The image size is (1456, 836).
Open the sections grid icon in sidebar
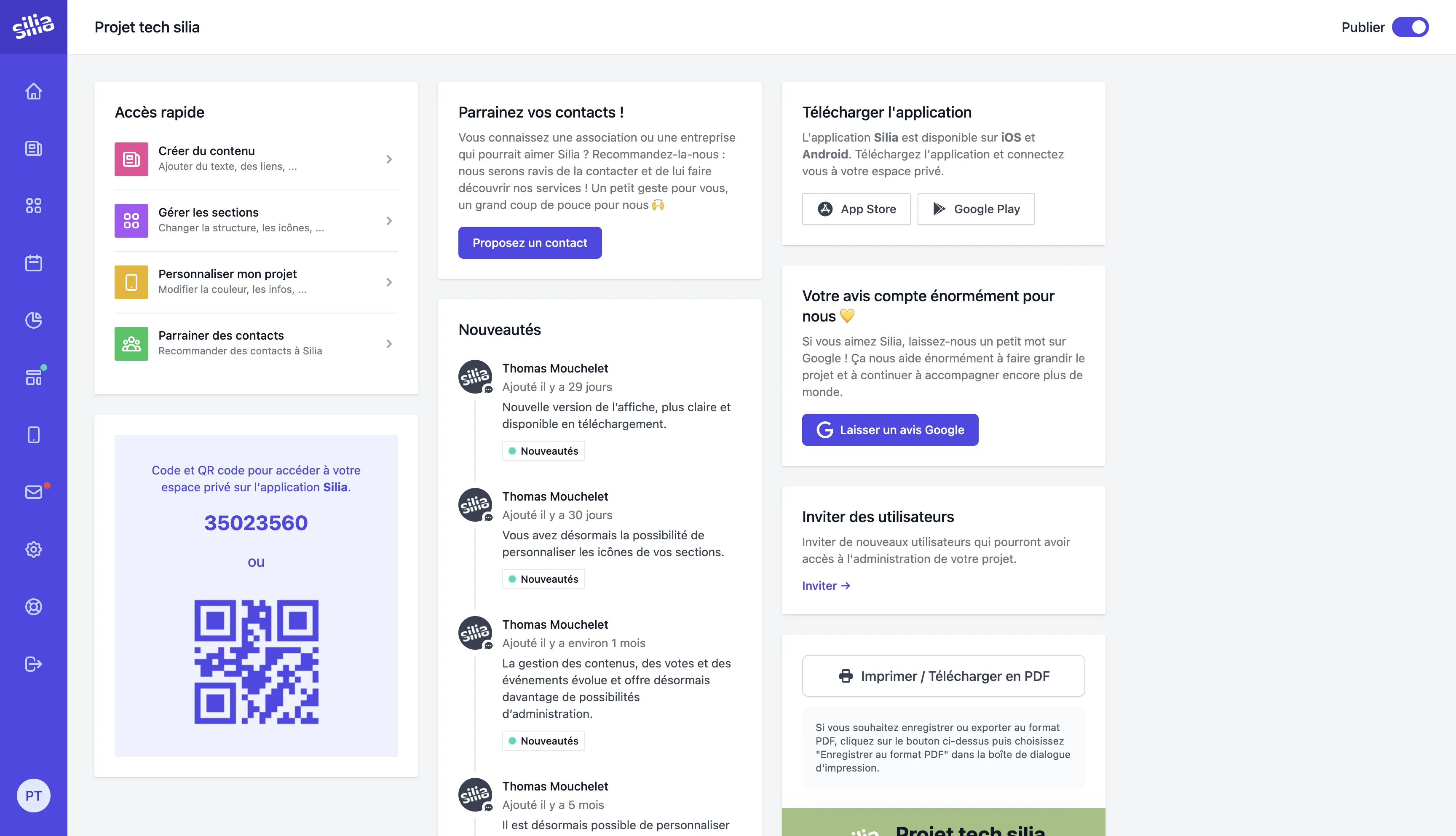tap(33, 206)
